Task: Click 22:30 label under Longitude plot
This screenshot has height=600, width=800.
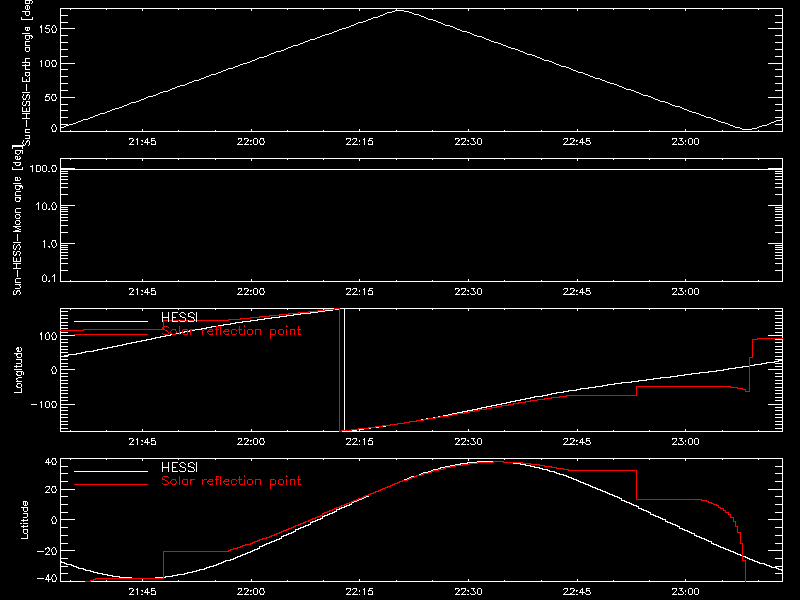Action: pyautogui.click(x=468, y=441)
